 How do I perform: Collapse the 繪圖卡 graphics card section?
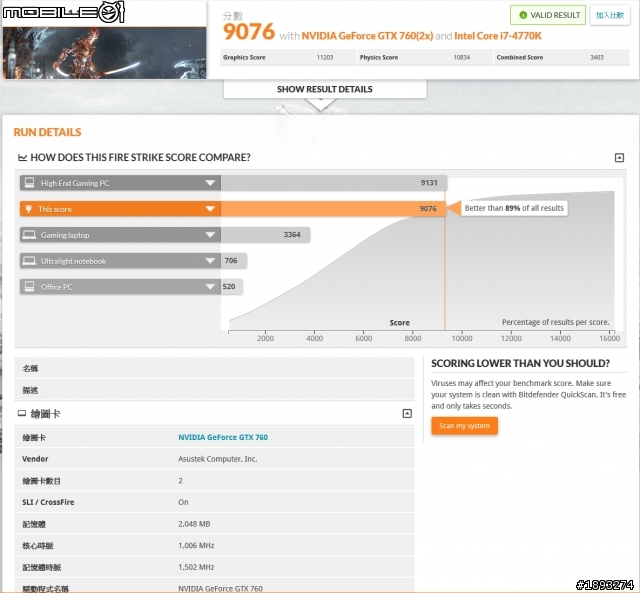[407, 413]
